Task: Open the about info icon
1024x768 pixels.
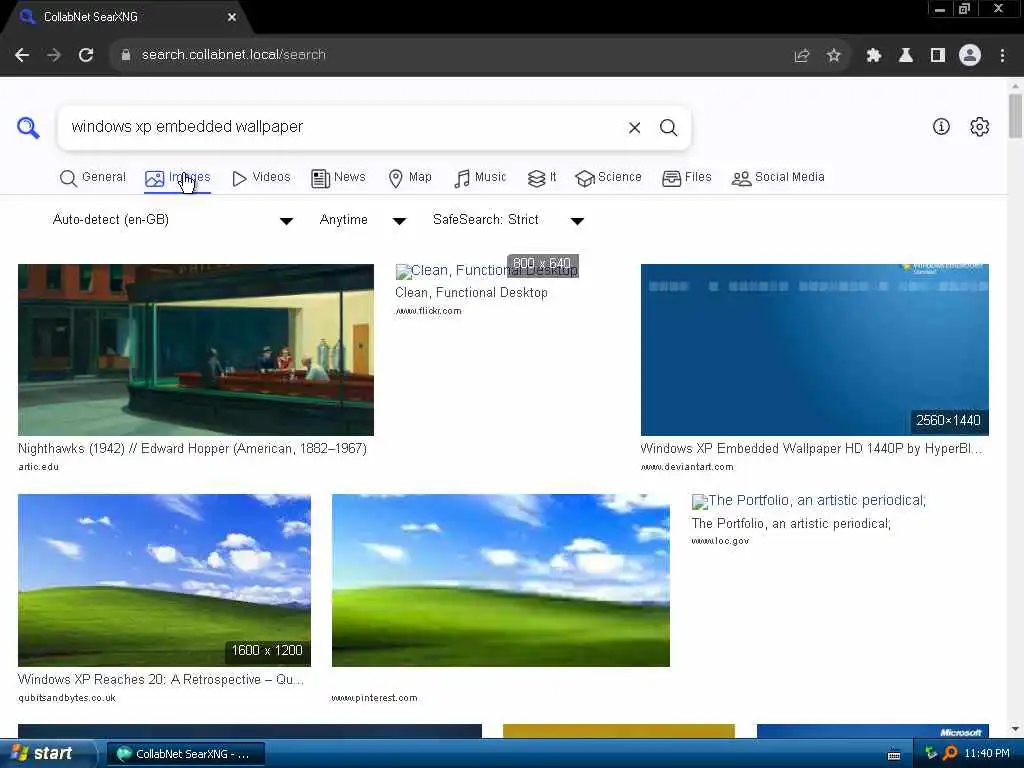Action: coord(941,127)
